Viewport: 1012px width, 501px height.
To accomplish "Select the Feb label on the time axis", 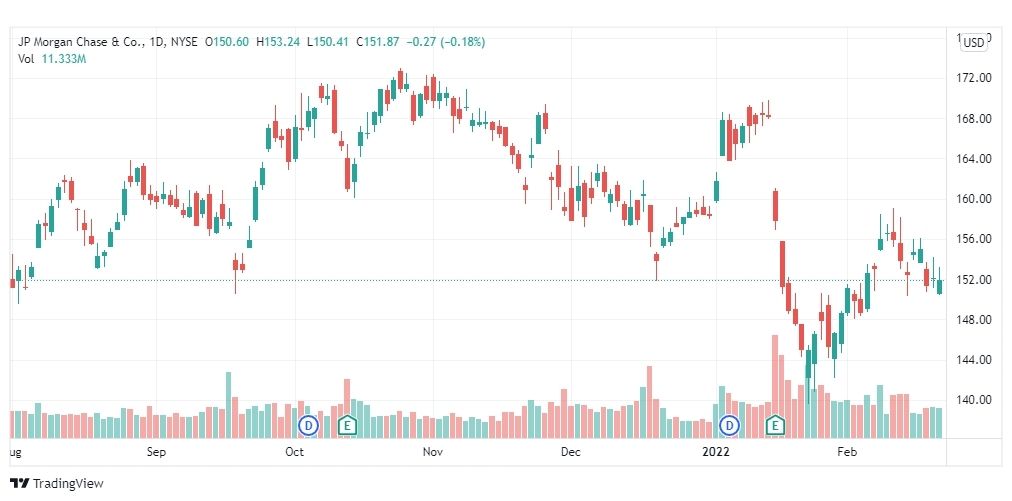I will 846,452.
